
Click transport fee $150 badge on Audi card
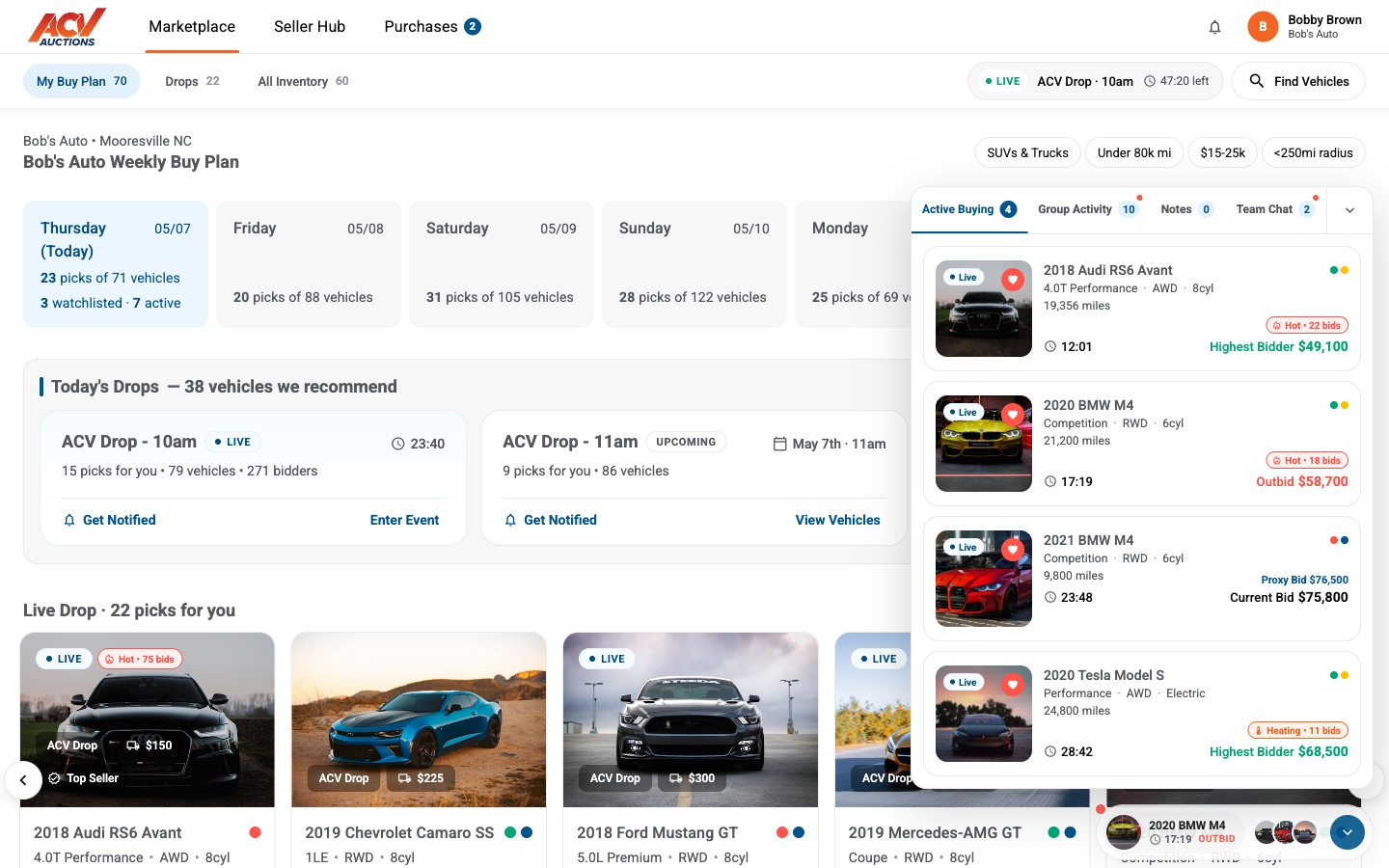150,745
